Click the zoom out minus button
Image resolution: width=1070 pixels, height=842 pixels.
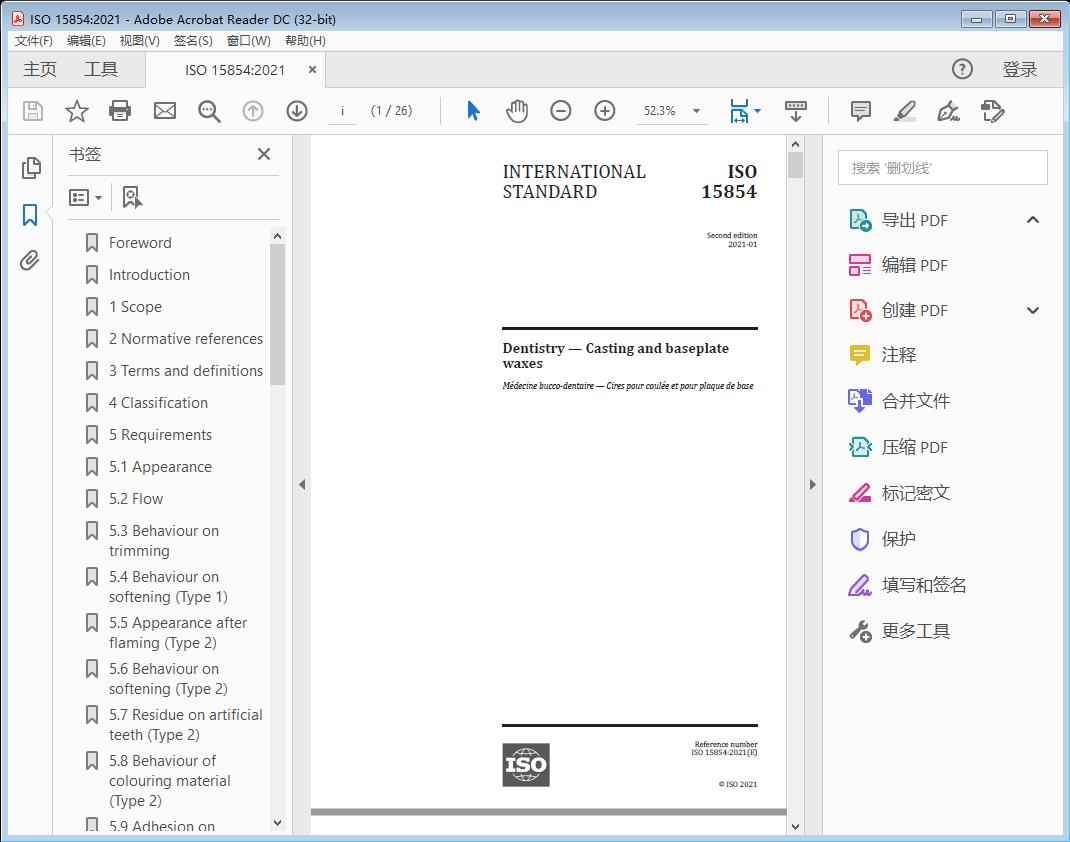tap(561, 111)
